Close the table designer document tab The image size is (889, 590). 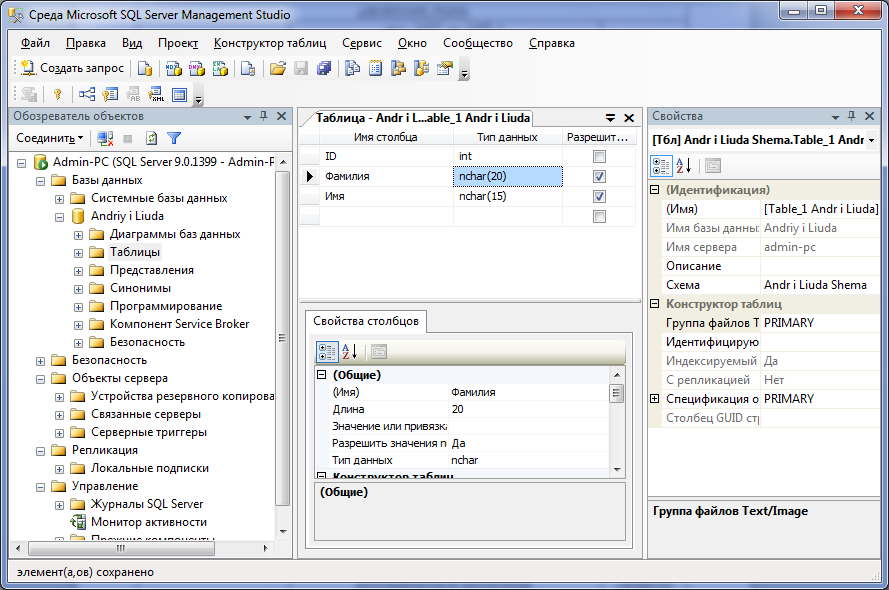tap(629, 118)
